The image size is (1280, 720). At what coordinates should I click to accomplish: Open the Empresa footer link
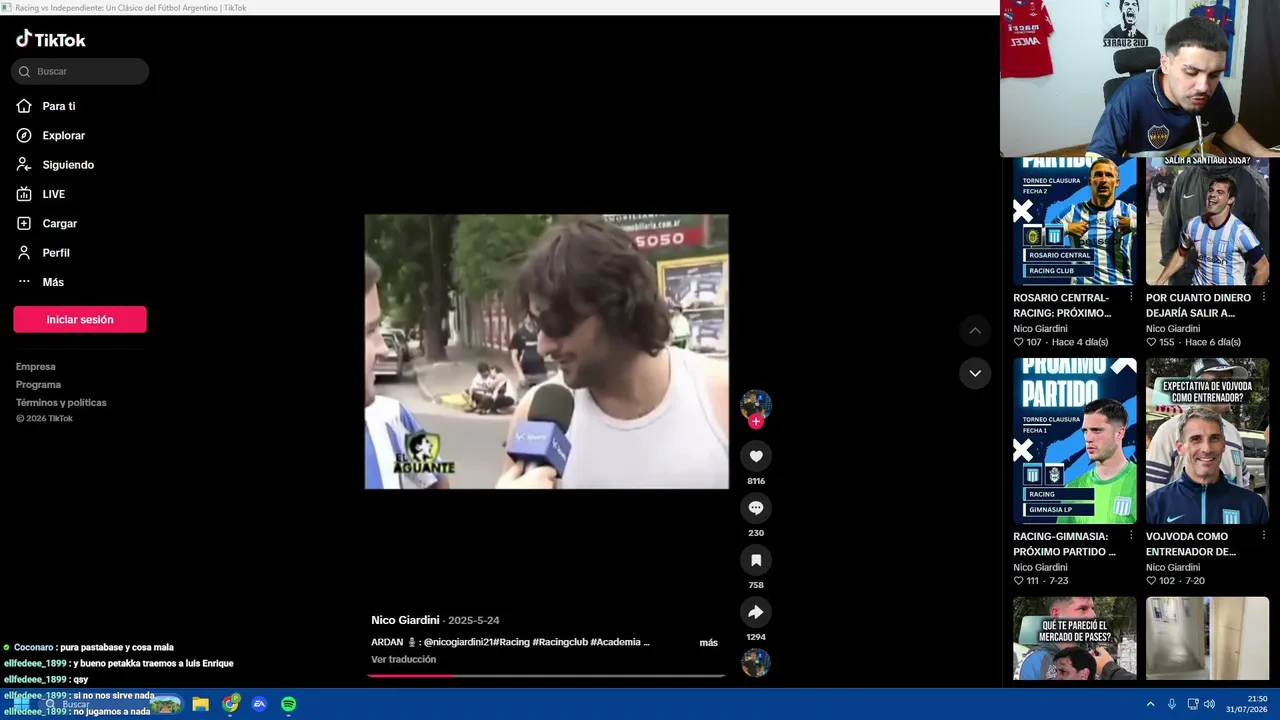tap(36, 367)
